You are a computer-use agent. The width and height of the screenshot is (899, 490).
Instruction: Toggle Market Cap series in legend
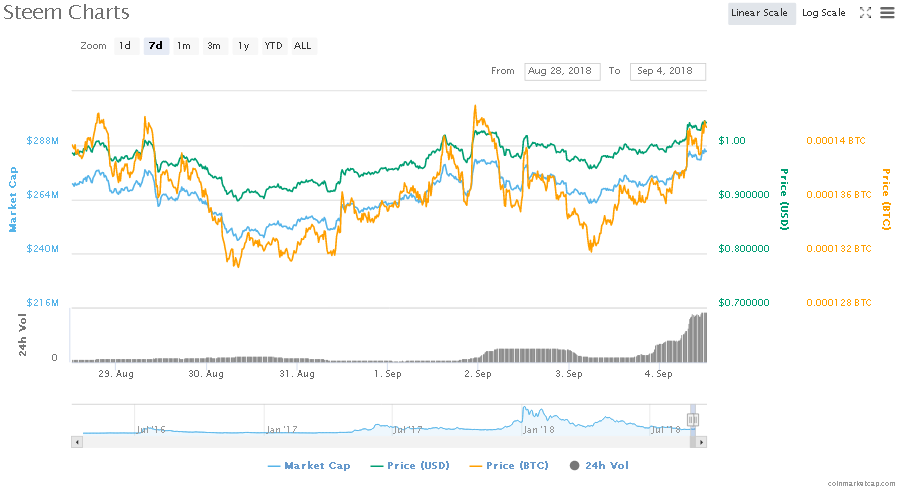click(309, 466)
